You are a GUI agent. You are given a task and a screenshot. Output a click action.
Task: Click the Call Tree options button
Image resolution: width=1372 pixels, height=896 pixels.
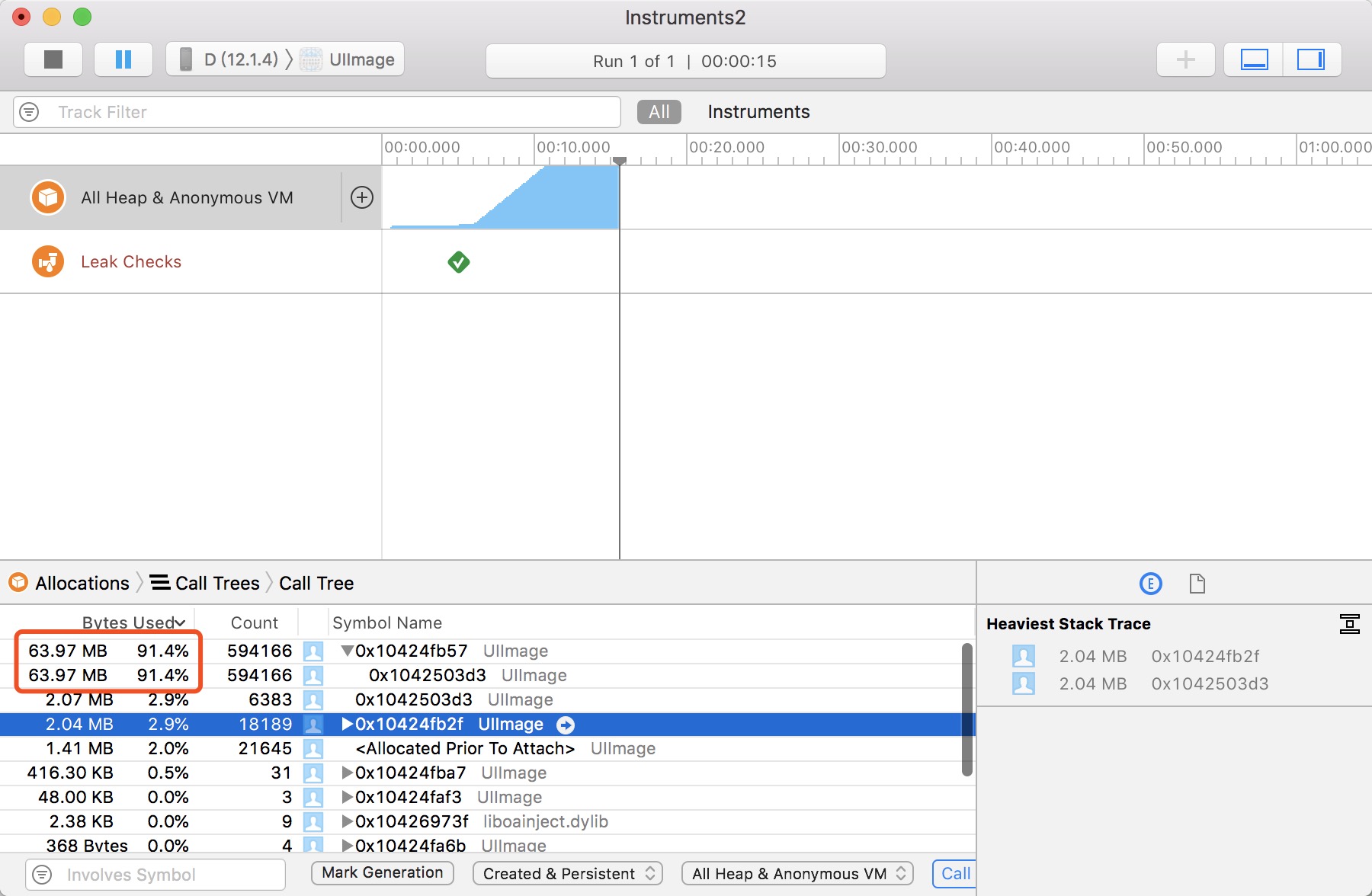tap(954, 873)
